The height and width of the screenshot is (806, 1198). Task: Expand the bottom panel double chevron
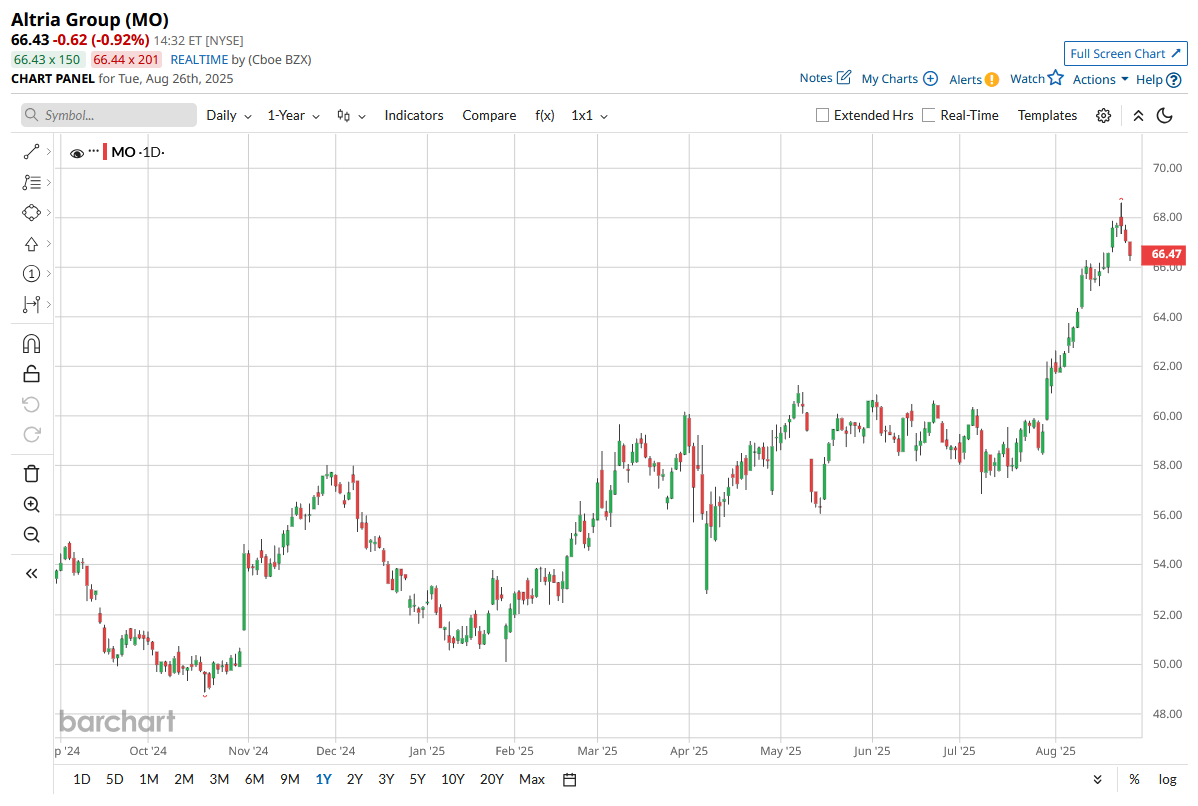click(1097, 779)
